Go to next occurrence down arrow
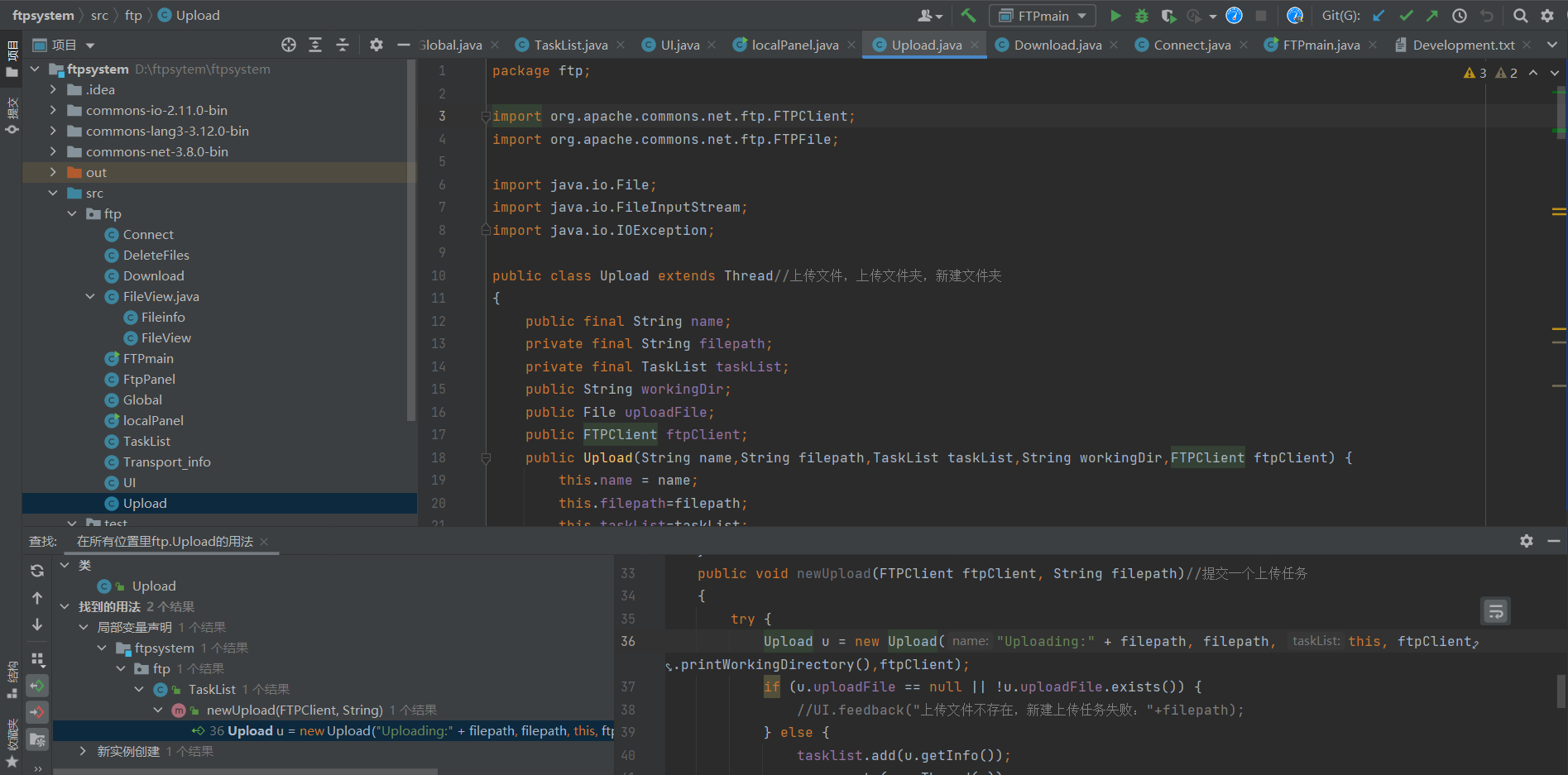 [x=37, y=624]
